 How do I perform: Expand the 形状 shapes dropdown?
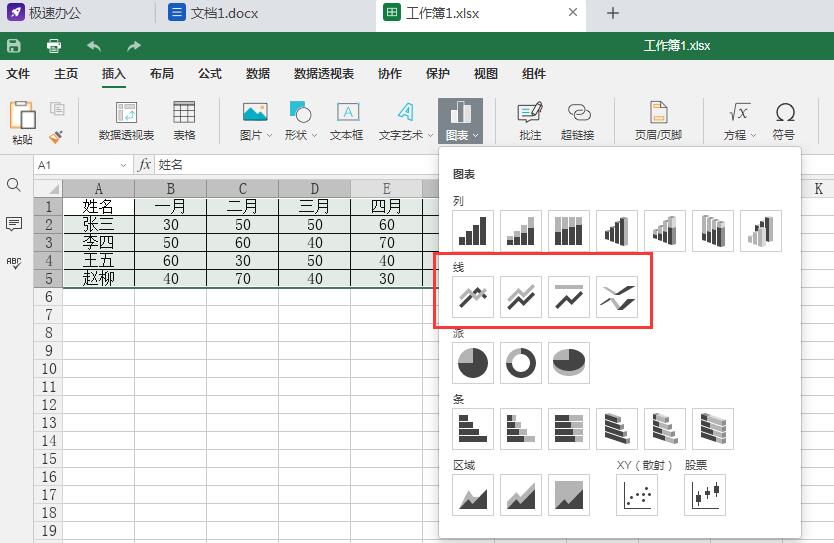tap(300, 122)
